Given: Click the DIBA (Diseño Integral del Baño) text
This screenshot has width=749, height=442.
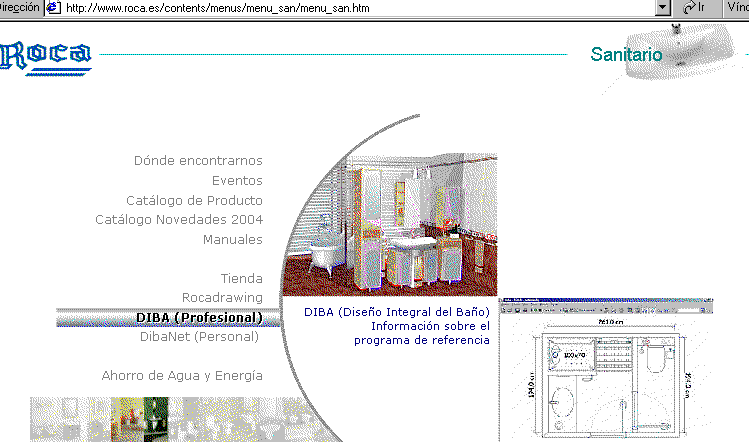Looking at the screenshot, I should pyautogui.click(x=397, y=312).
